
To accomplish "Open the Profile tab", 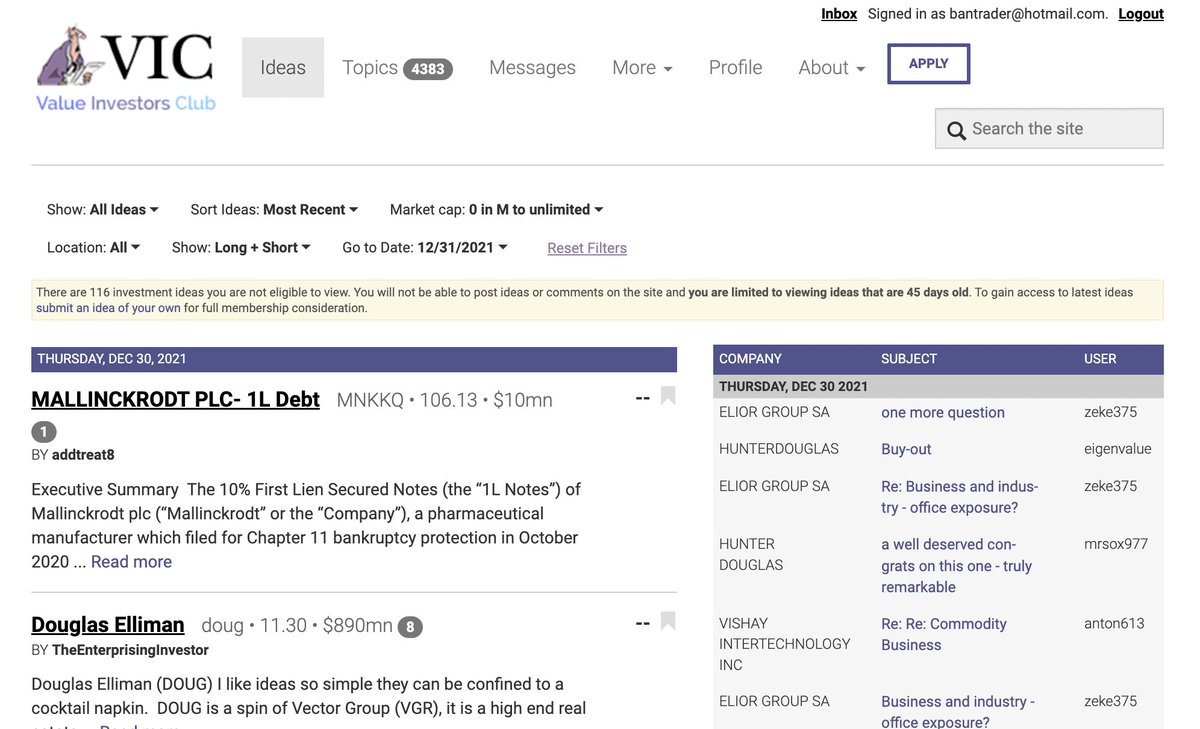I will point(735,67).
